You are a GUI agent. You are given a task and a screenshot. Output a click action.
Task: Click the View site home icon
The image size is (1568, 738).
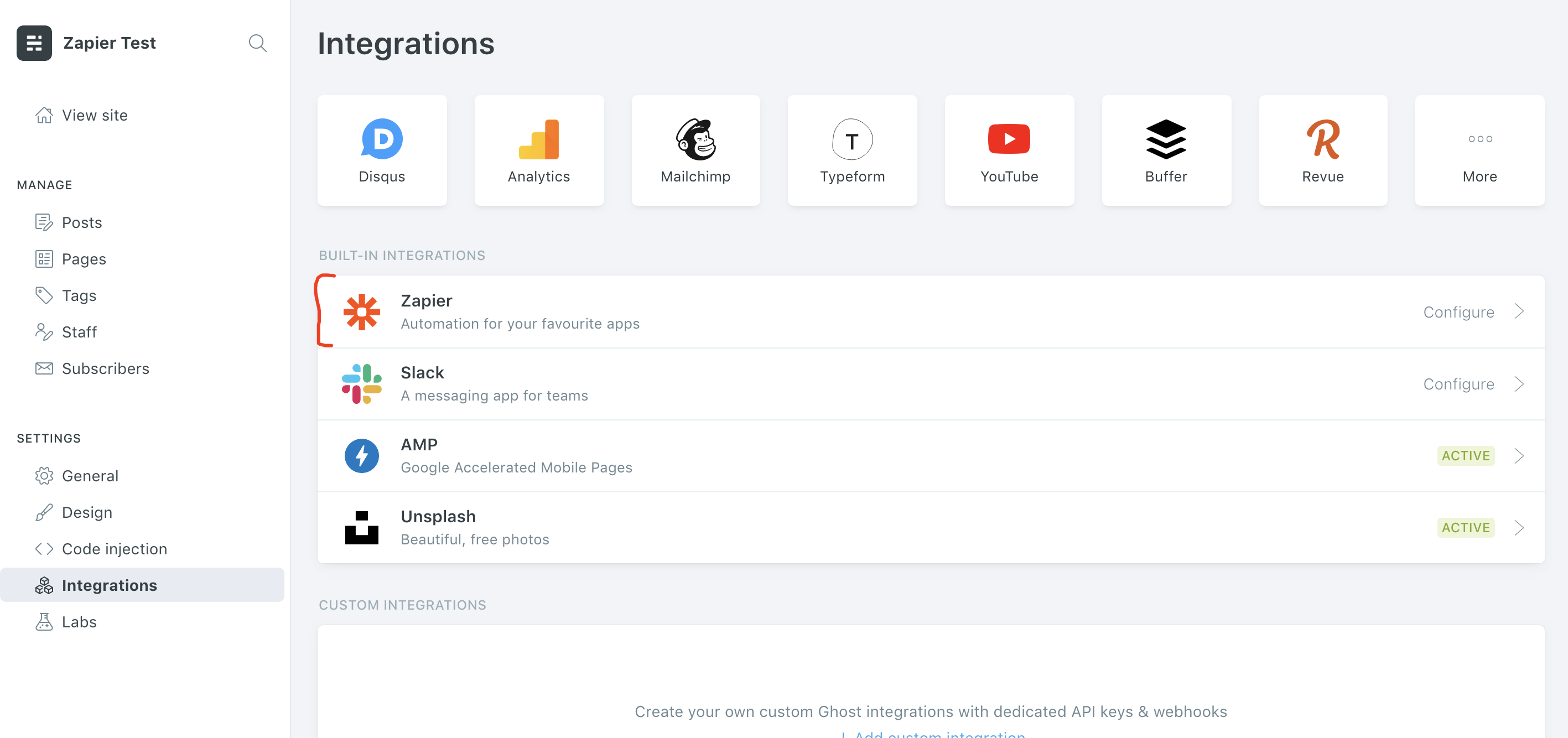coord(44,115)
